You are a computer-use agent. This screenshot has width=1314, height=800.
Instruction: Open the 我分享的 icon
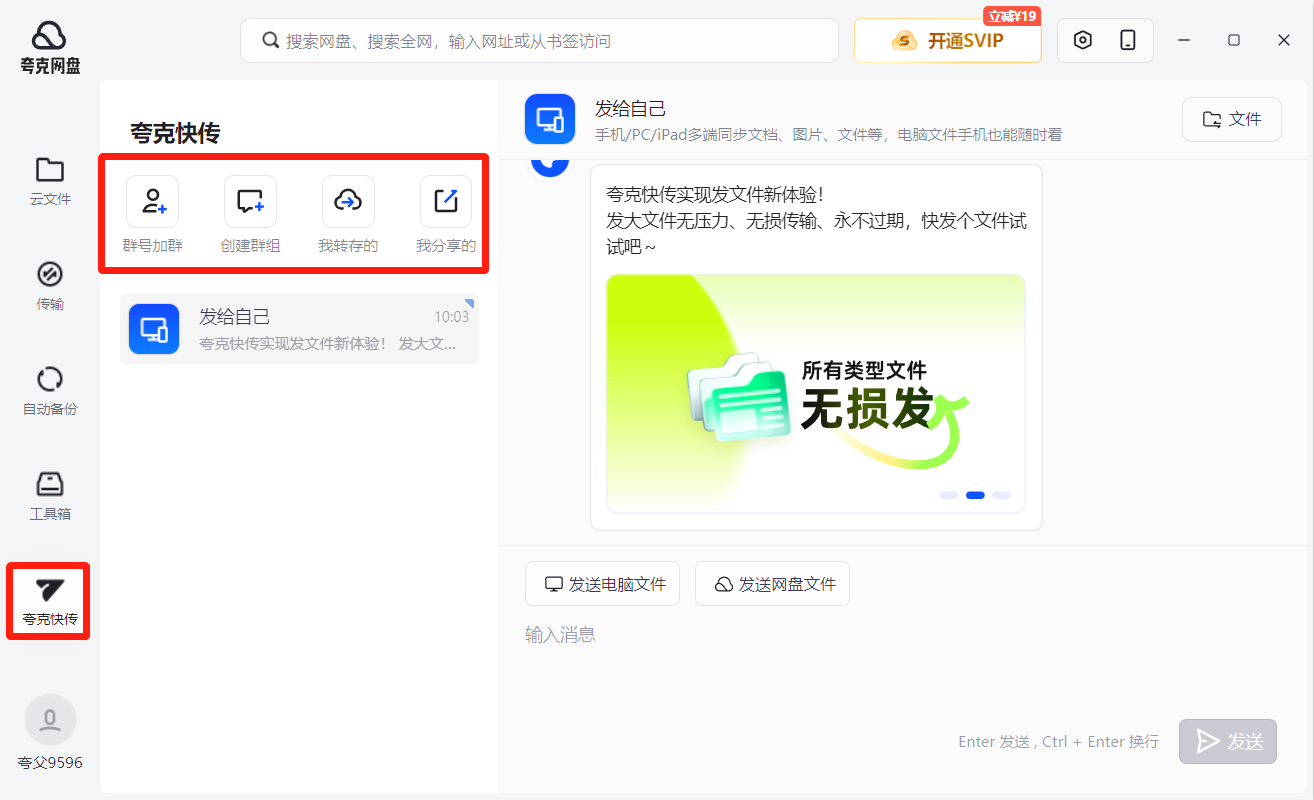(x=446, y=201)
